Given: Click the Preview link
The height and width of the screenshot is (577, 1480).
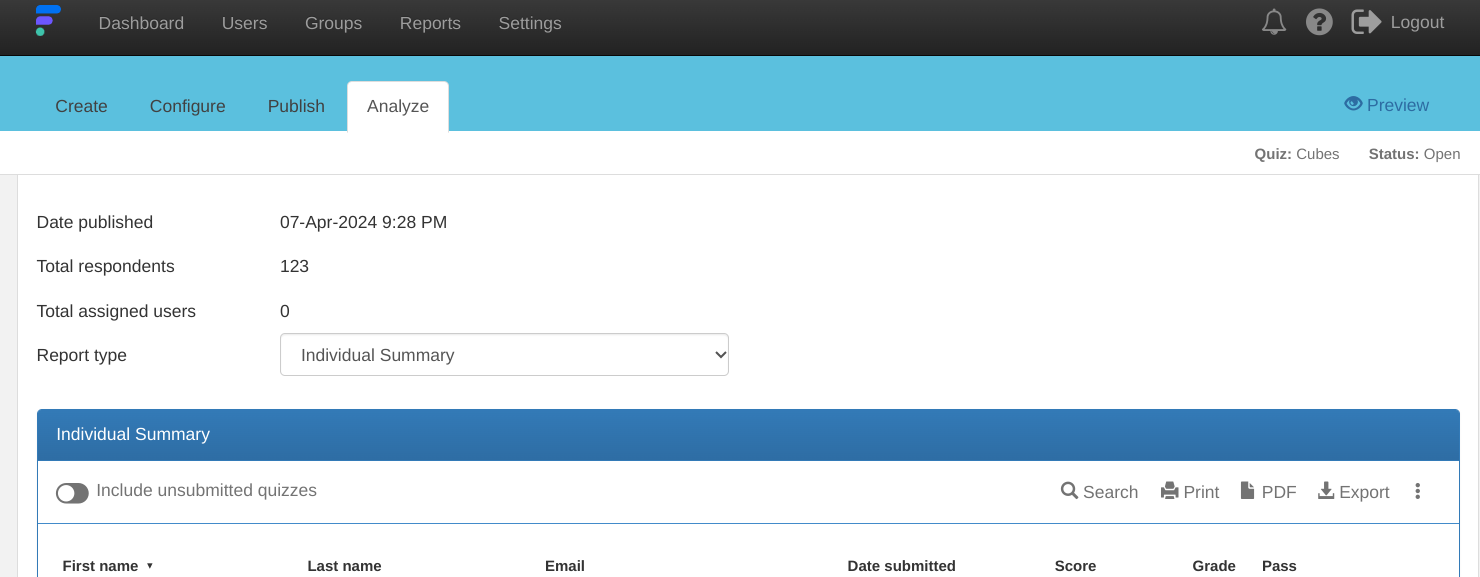Looking at the screenshot, I should click(x=1386, y=105).
